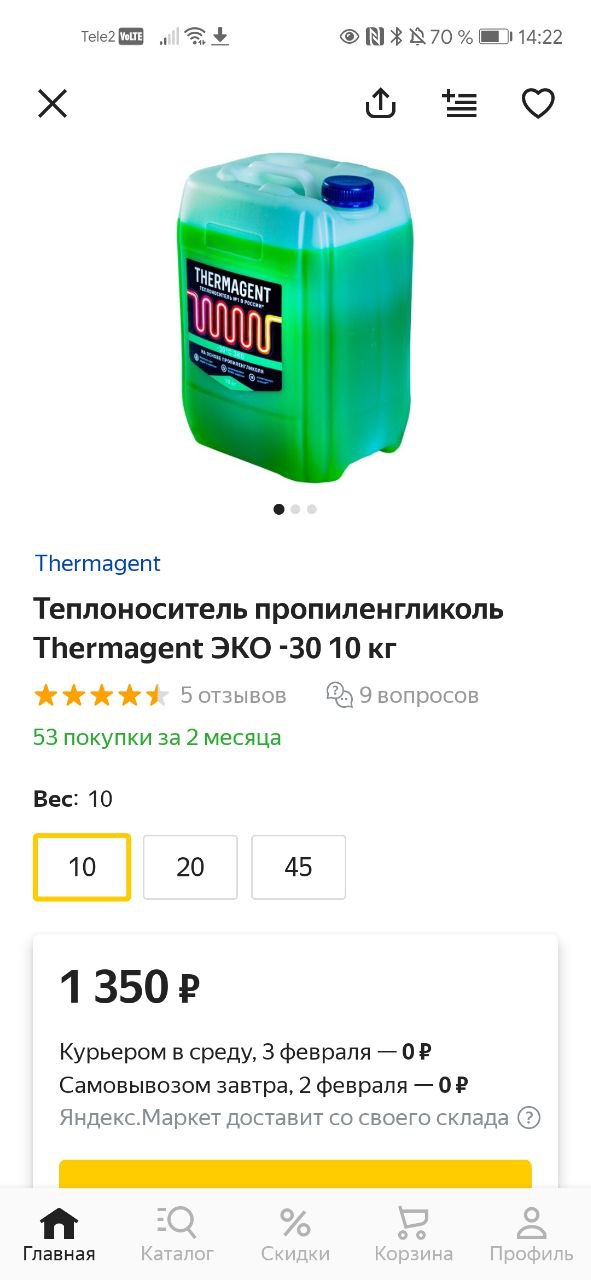Screen dimensions: 591x1280
Task: Tap the questions chat bubble icon
Action: 340,695
